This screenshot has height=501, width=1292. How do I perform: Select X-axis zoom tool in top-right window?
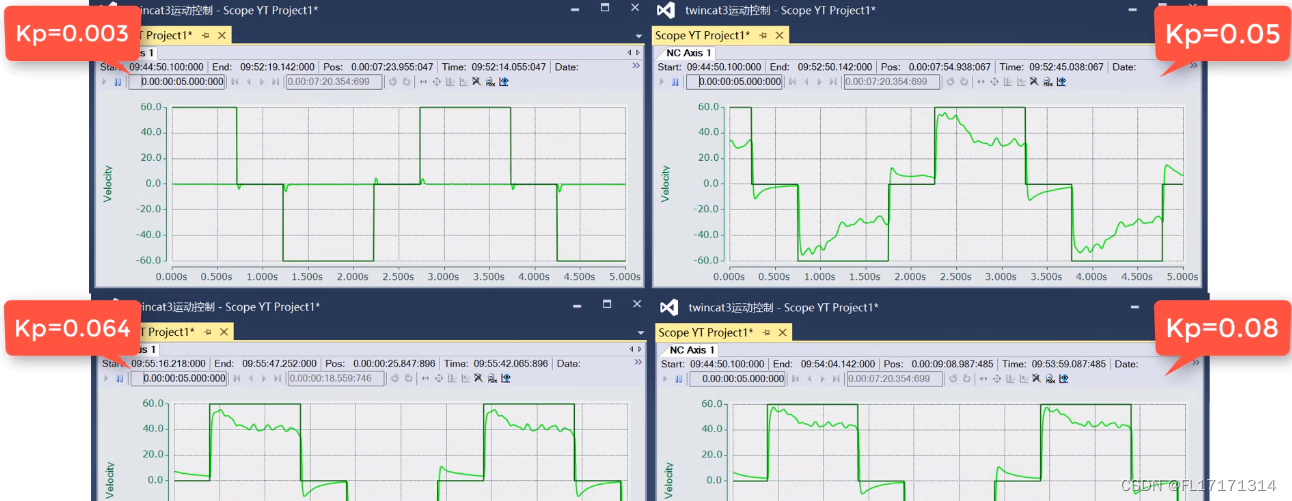click(1007, 81)
